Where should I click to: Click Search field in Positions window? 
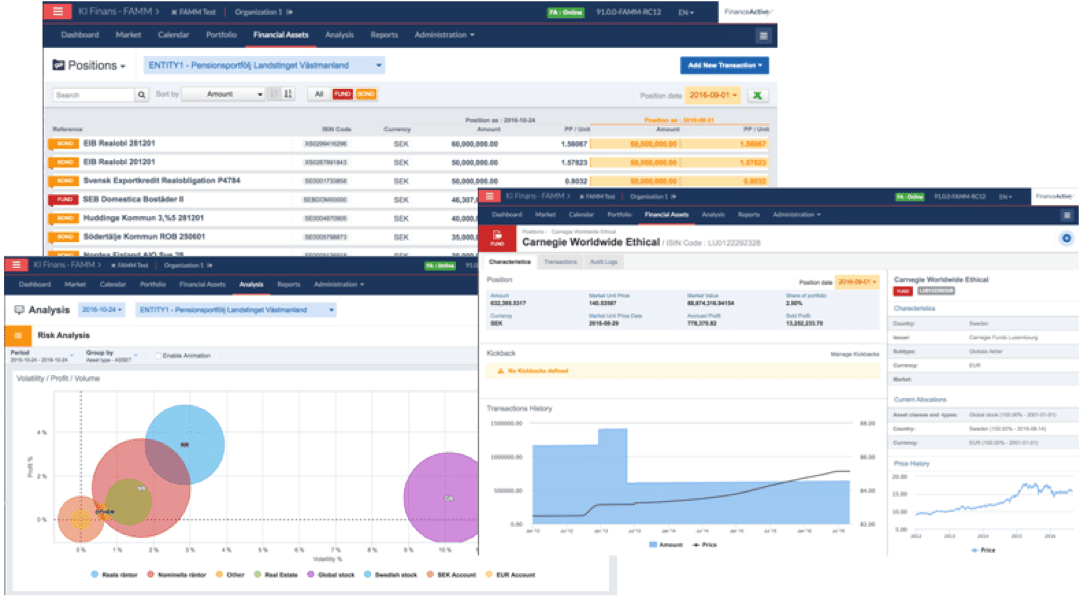click(93, 95)
